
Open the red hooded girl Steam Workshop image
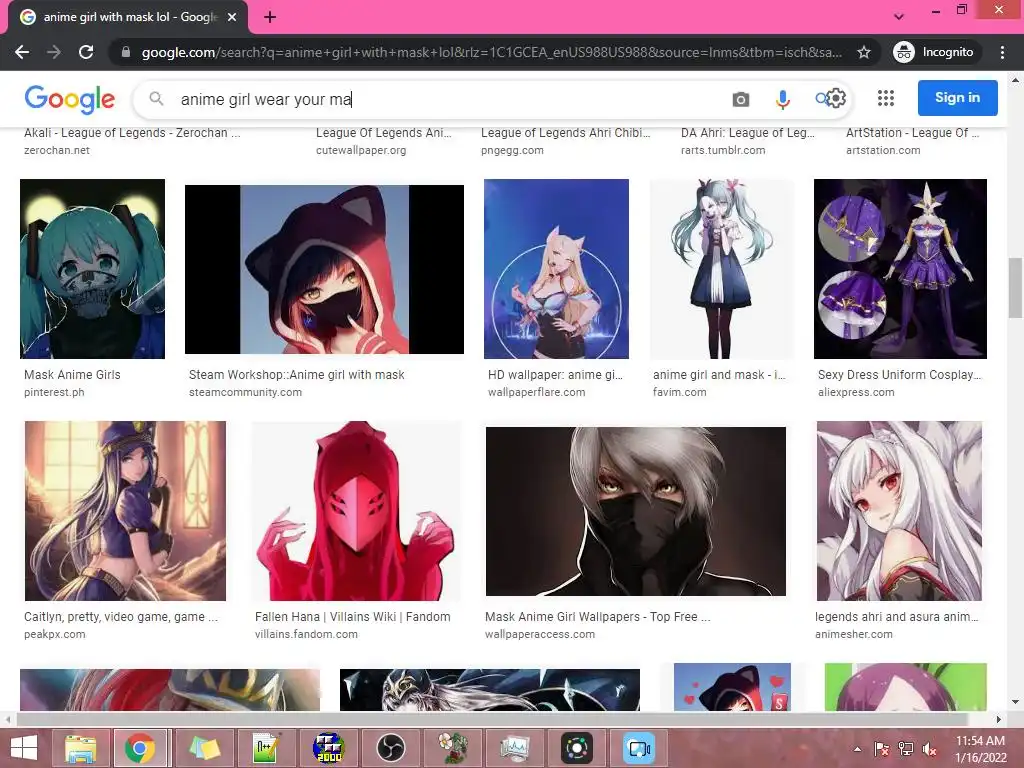324,269
